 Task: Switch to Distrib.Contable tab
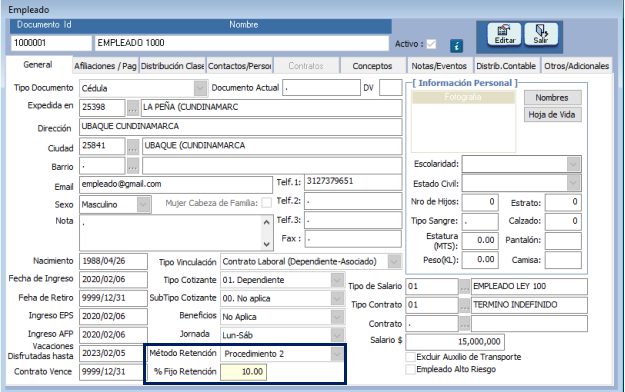[506, 66]
